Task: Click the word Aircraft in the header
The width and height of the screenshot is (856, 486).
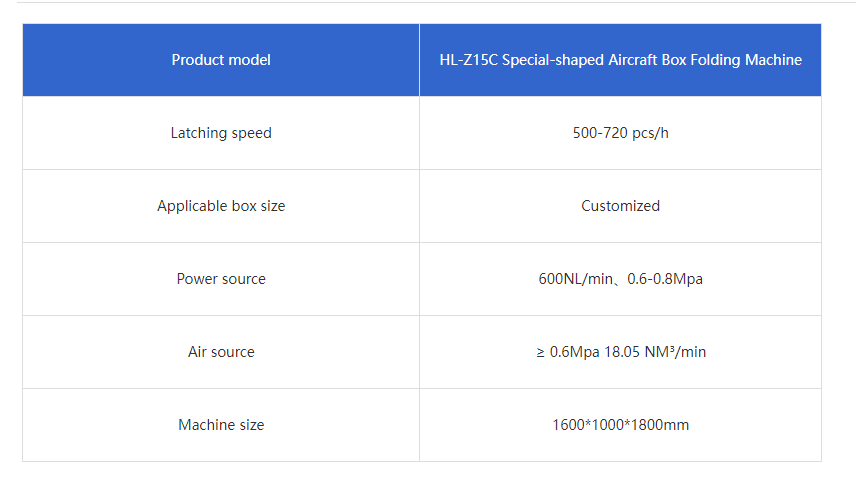Action: (636, 60)
